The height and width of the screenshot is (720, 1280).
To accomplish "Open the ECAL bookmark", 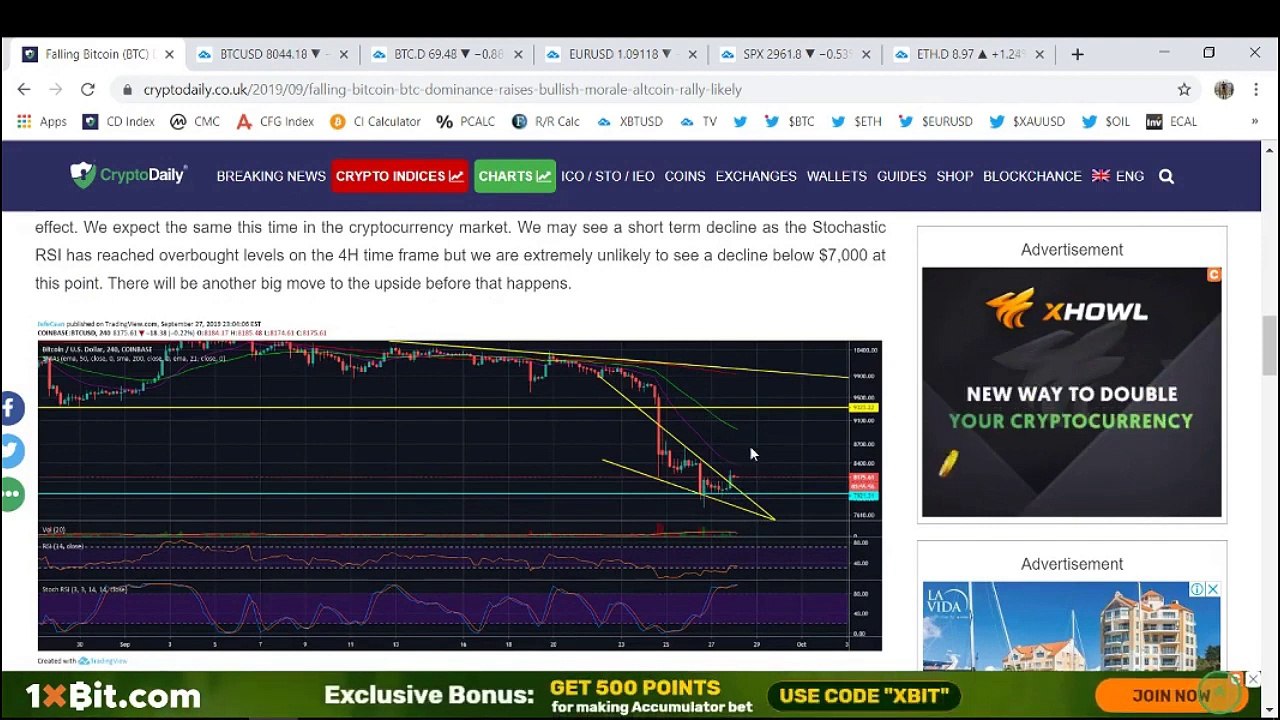I will pos(1171,122).
